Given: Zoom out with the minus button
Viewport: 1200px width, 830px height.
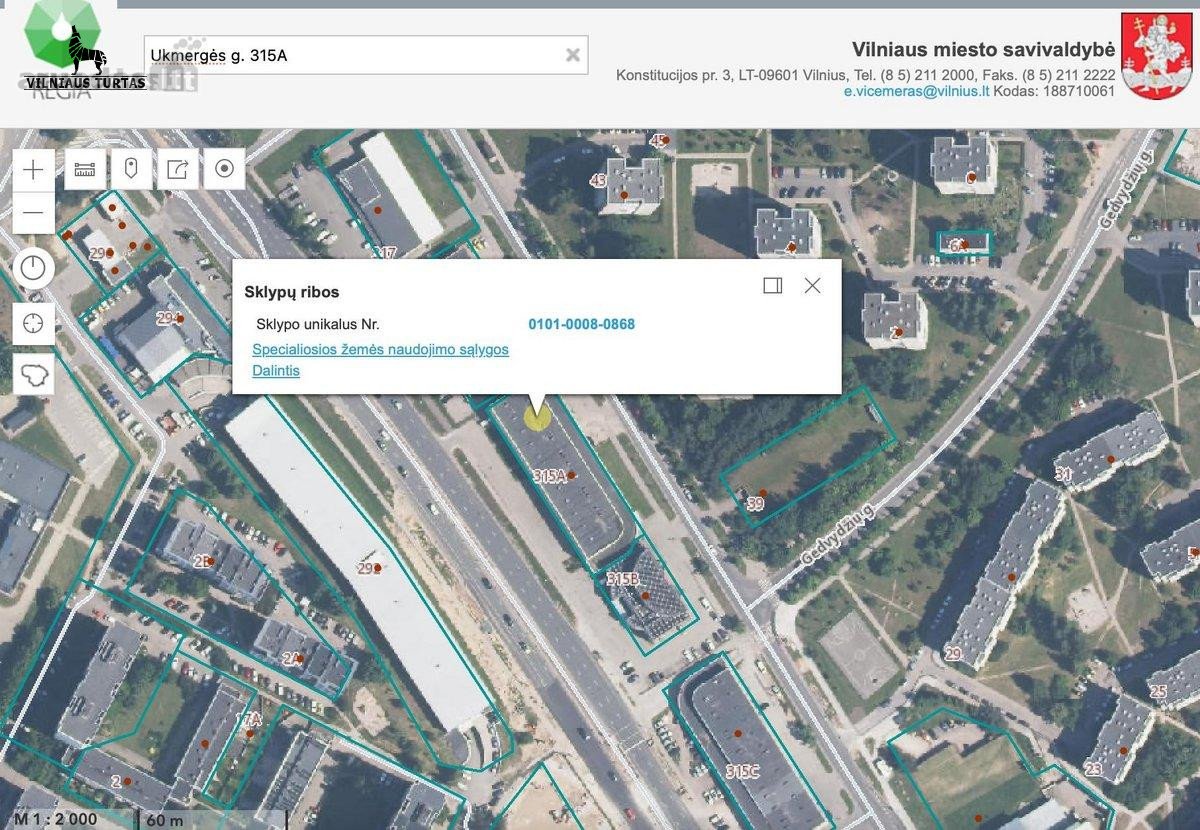Looking at the screenshot, I should 34,212.
